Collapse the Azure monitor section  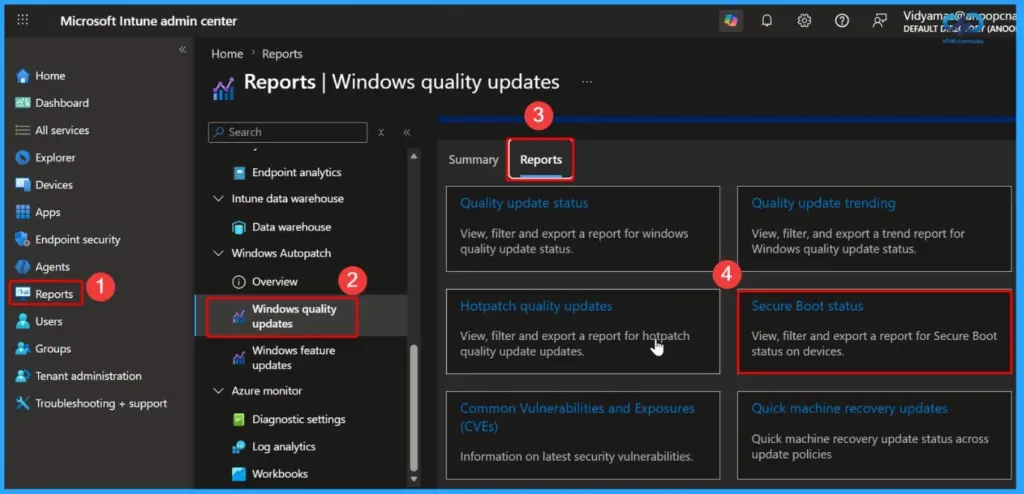(218, 391)
